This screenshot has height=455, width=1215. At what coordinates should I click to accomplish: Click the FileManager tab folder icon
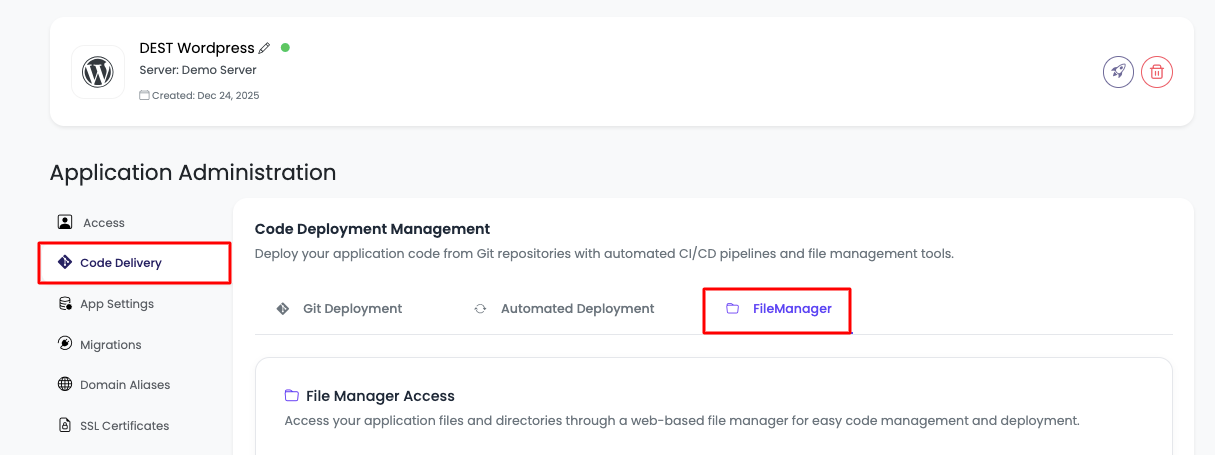click(x=732, y=309)
